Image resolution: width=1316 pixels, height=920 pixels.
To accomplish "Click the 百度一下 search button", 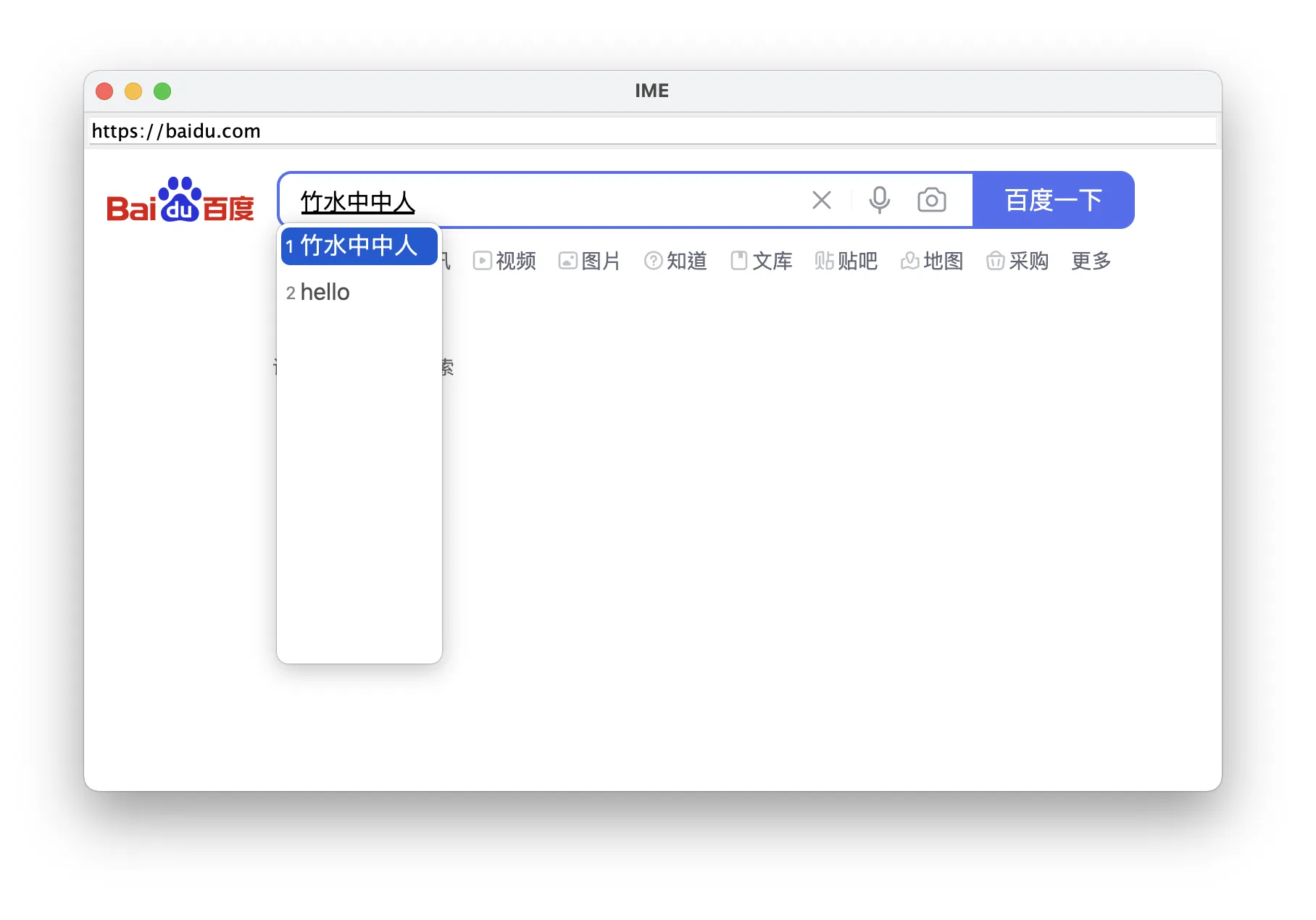I will point(1053,200).
